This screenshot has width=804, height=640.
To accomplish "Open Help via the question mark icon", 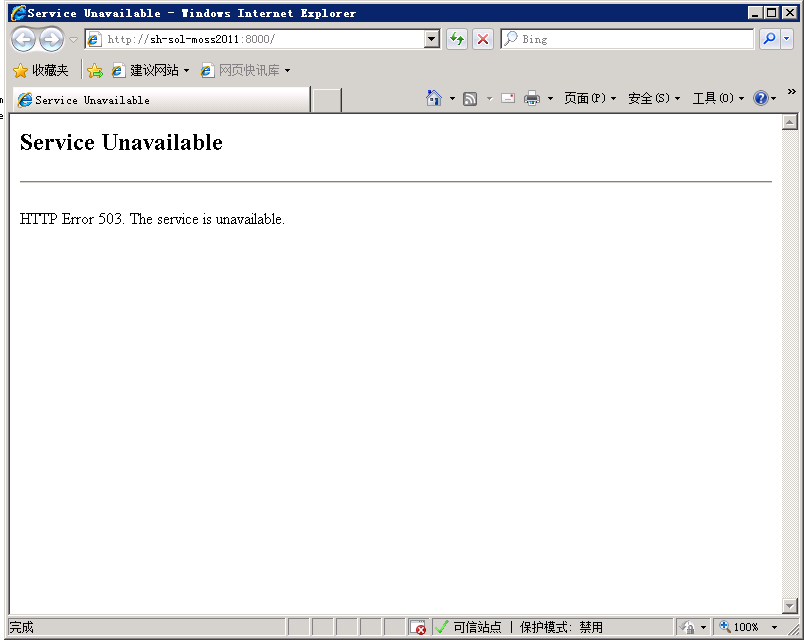I will [x=761, y=97].
